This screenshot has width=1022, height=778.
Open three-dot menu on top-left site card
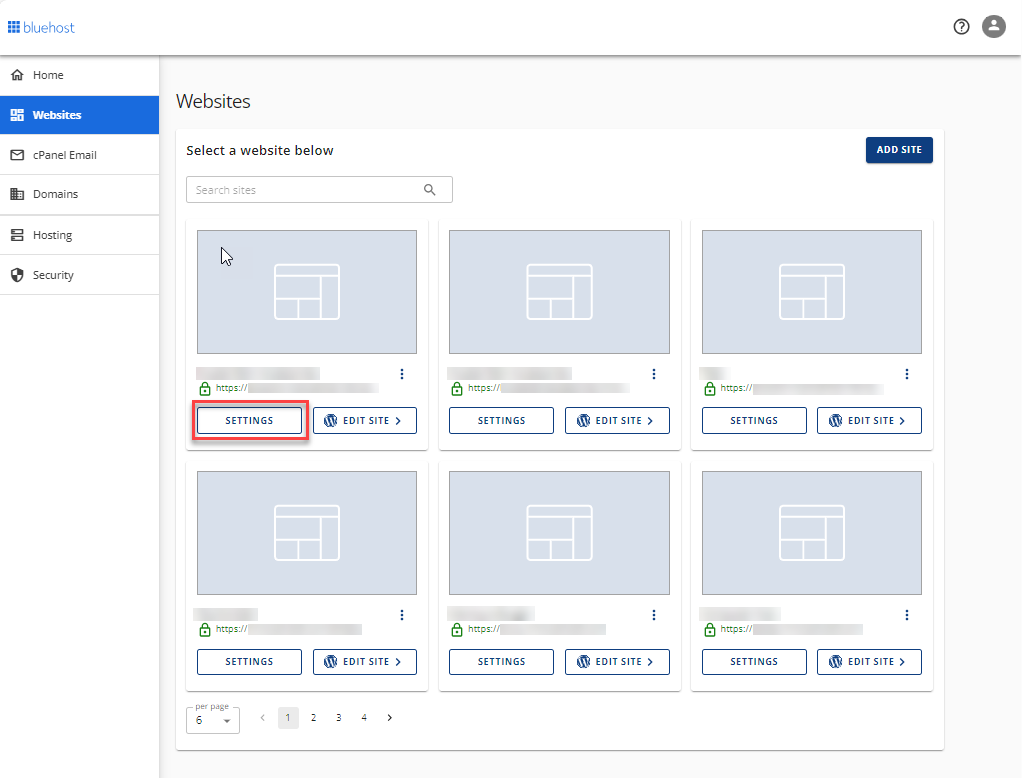(x=402, y=374)
